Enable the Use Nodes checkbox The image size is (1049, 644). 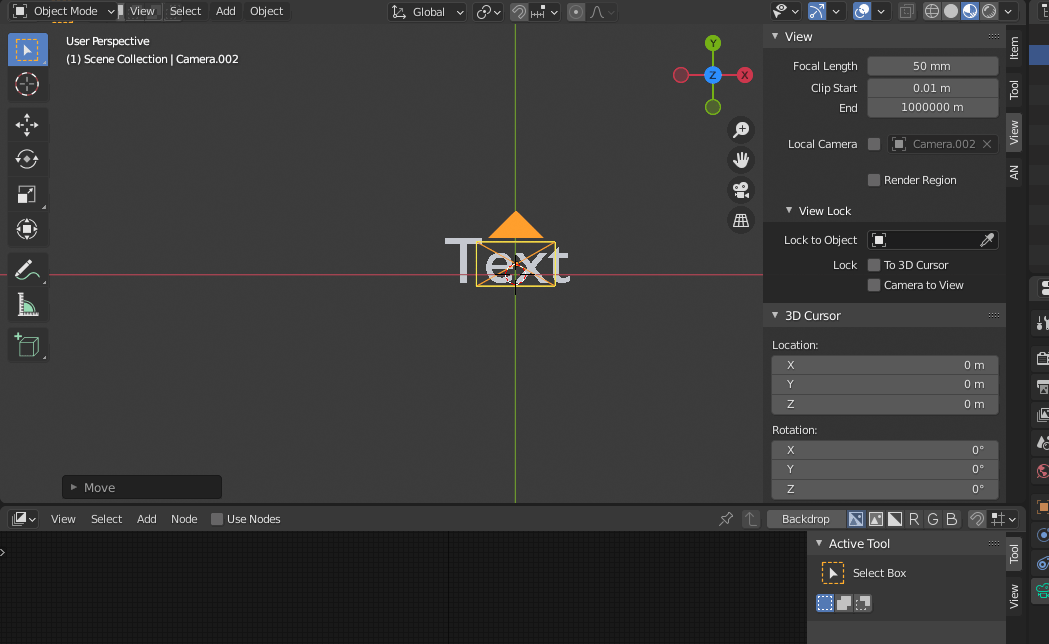(217, 519)
